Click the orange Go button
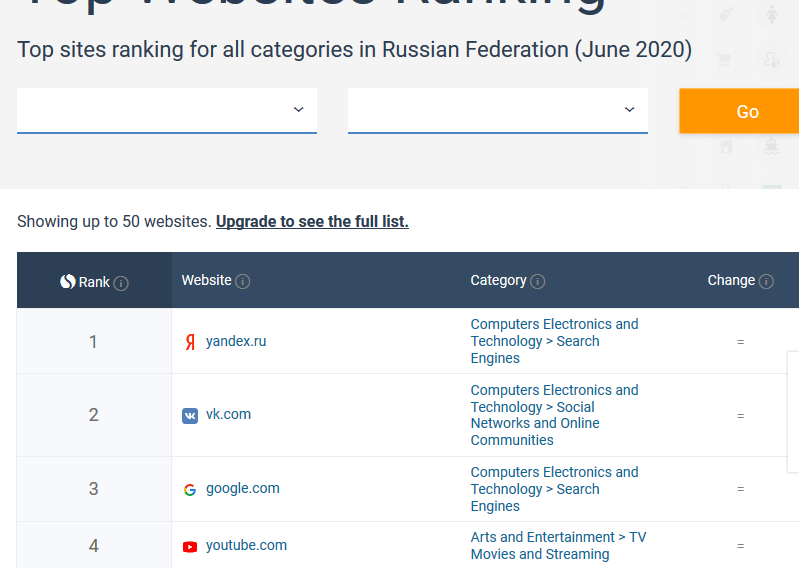799x568 pixels. pos(739,111)
